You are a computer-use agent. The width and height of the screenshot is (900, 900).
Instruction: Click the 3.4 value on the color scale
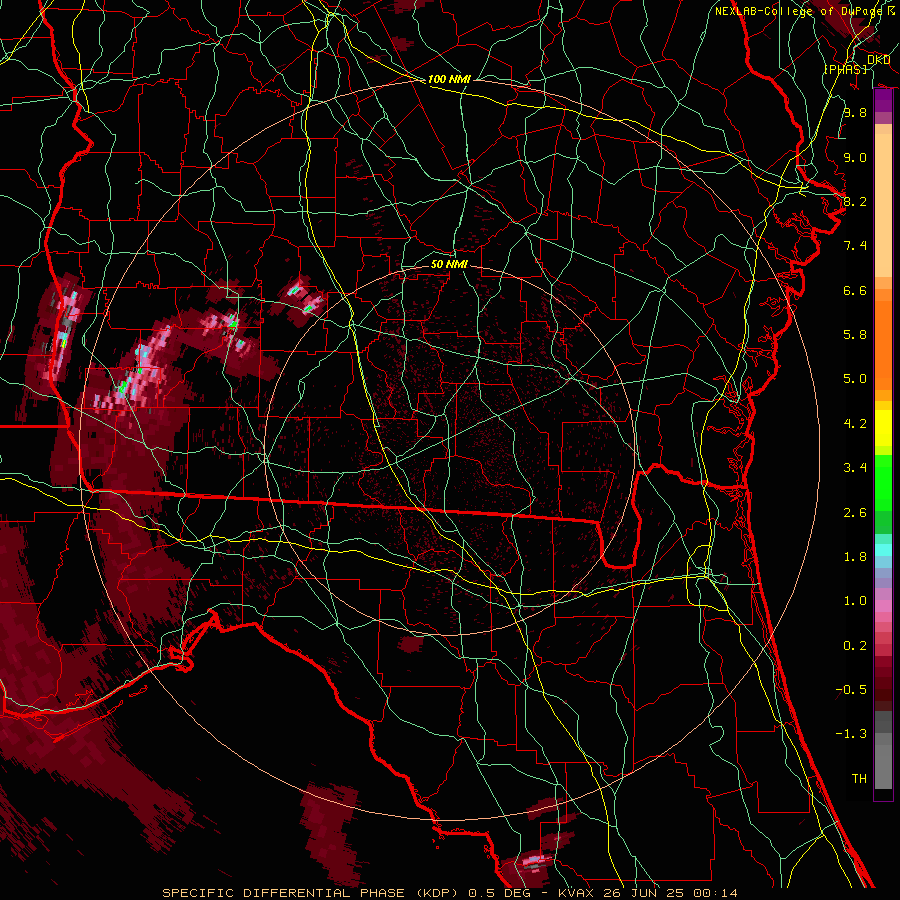pyautogui.click(x=855, y=468)
